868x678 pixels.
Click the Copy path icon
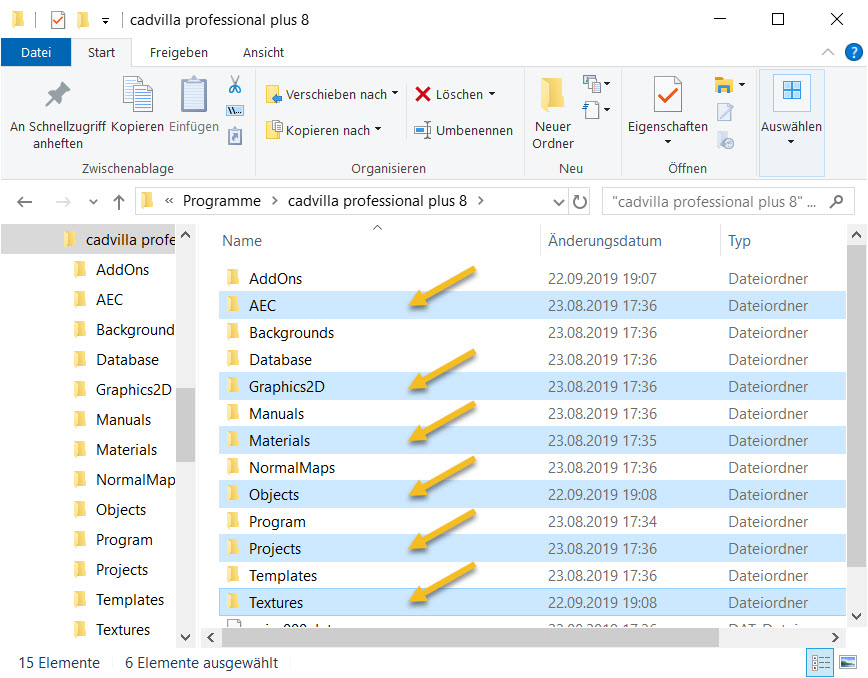click(x=235, y=111)
